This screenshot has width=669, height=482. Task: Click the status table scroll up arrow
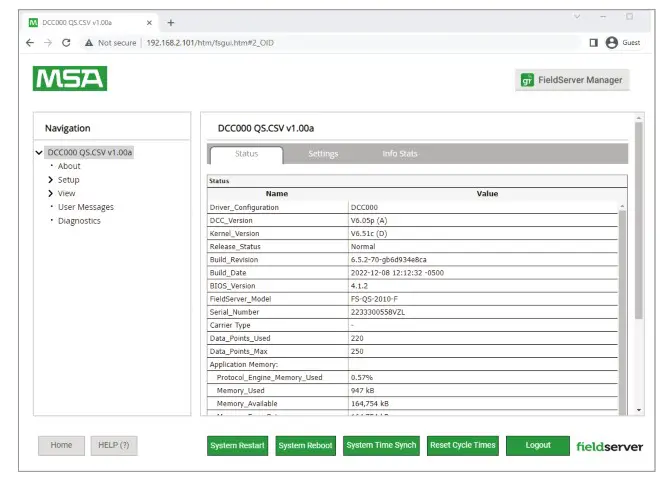(622, 206)
